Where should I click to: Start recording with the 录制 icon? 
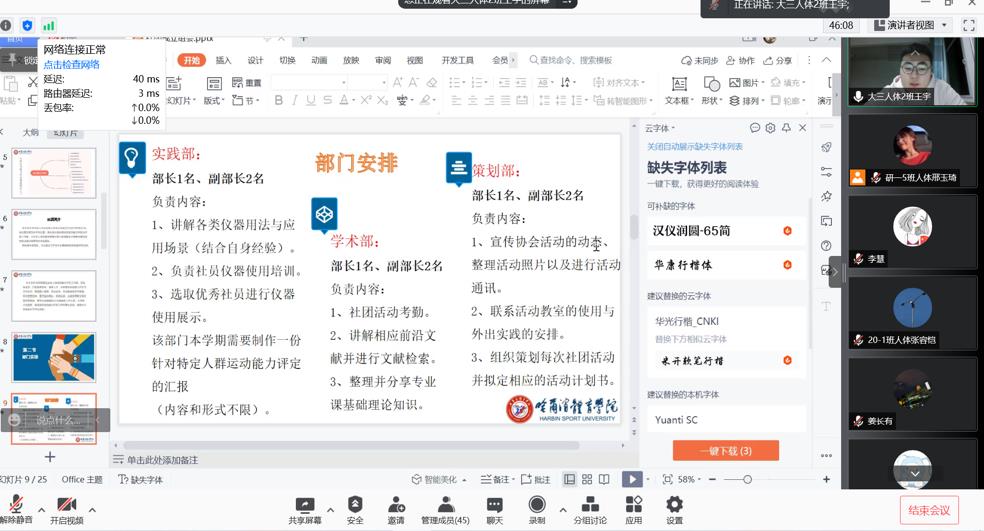pyautogui.click(x=537, y=505)
